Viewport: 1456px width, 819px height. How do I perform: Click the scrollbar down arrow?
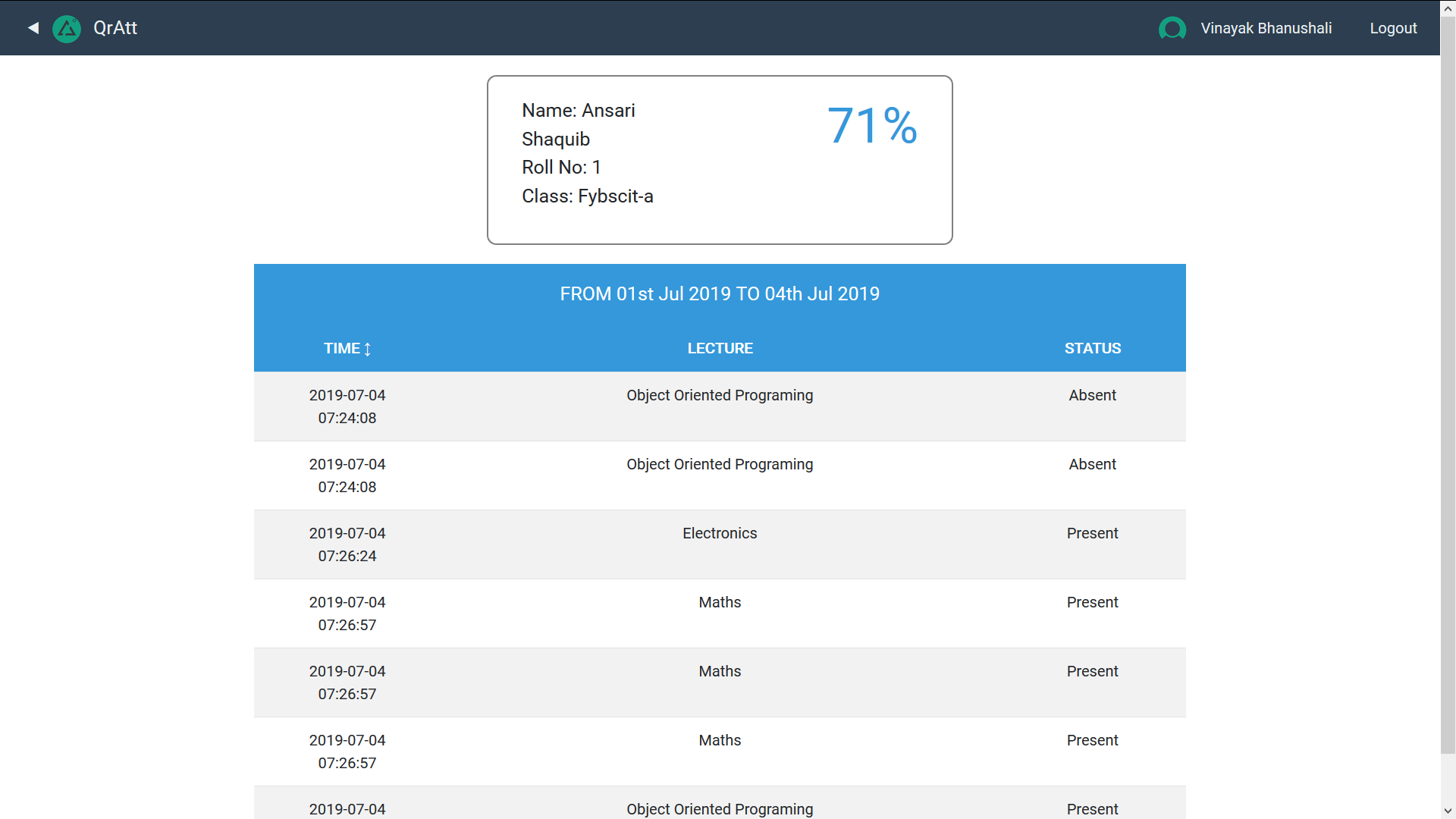point(1448,811)
